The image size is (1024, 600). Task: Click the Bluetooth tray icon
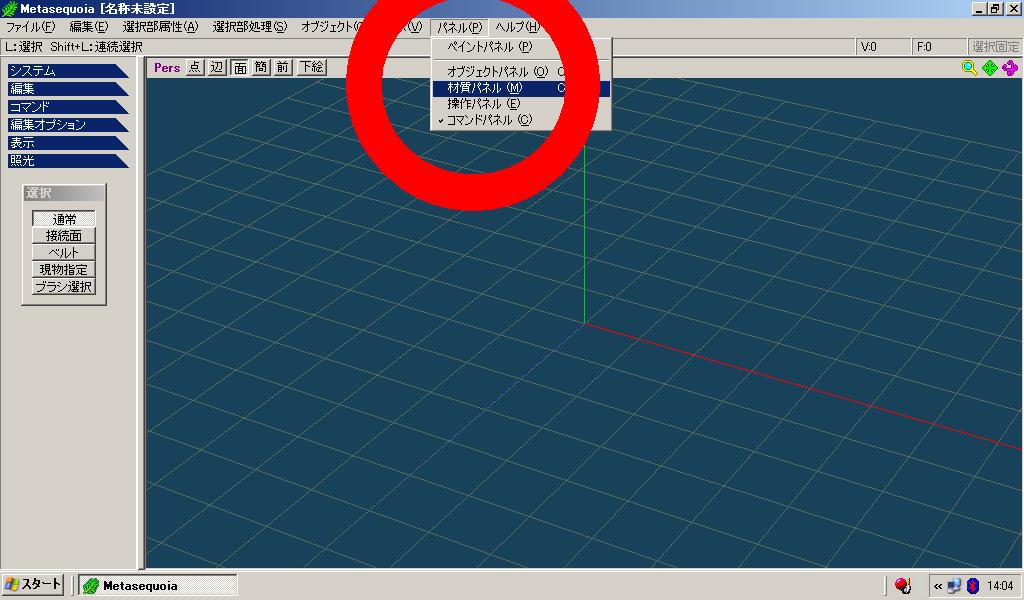pos(972,586)
